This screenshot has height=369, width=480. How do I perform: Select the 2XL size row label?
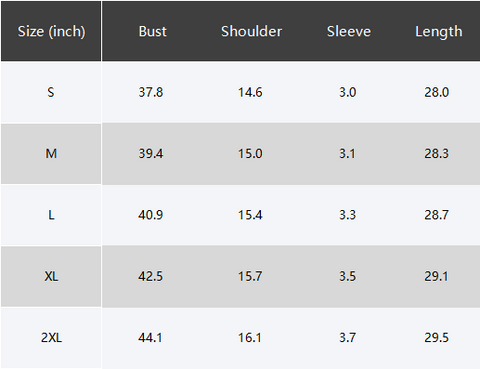[51, 338]
